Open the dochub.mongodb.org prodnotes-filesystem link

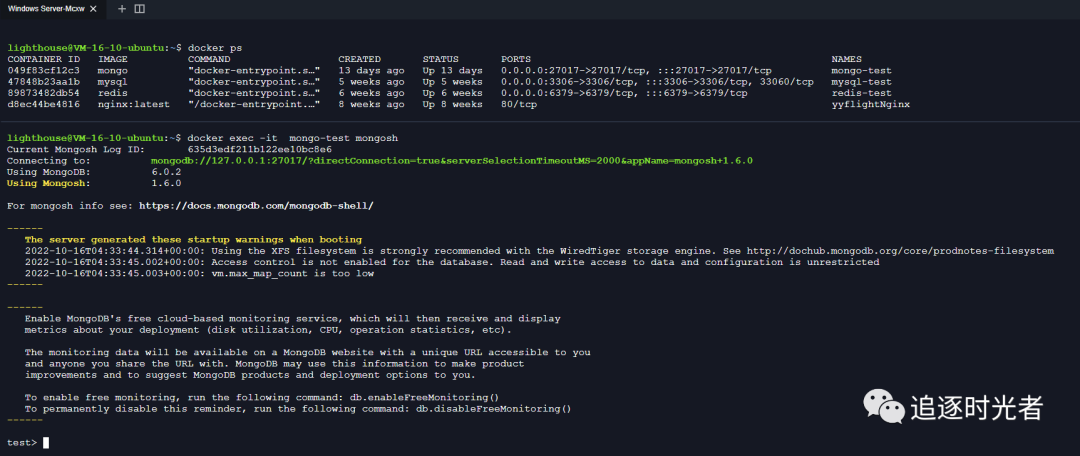(900, 251)
